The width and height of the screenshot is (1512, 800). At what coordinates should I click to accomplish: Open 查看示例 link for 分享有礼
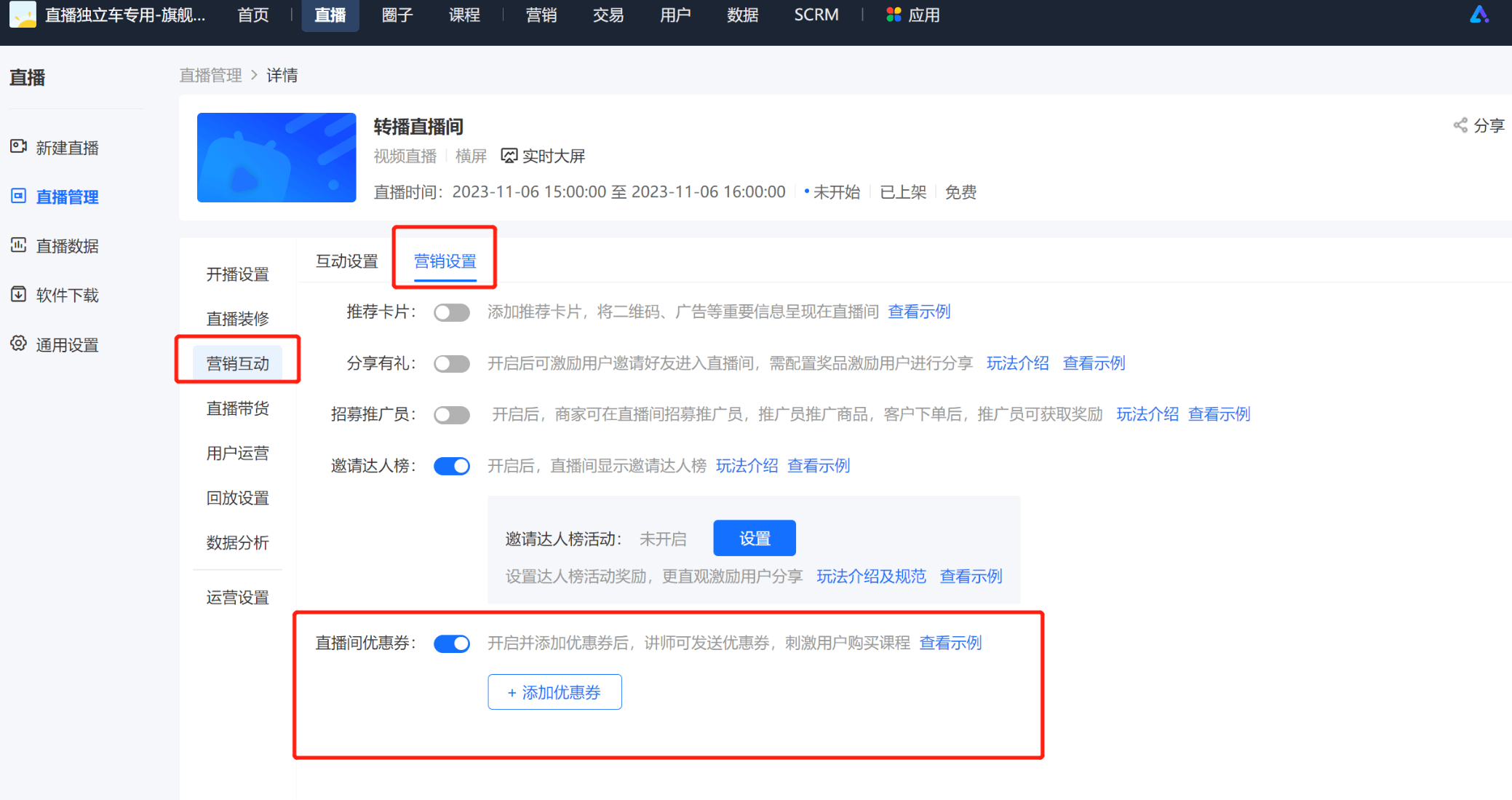(x=1094, y=363)
